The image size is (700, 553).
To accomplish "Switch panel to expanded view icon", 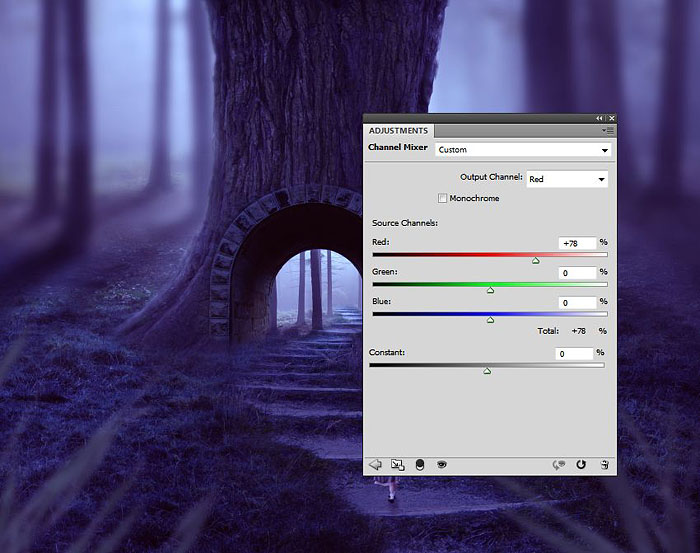I will [397, 464].
